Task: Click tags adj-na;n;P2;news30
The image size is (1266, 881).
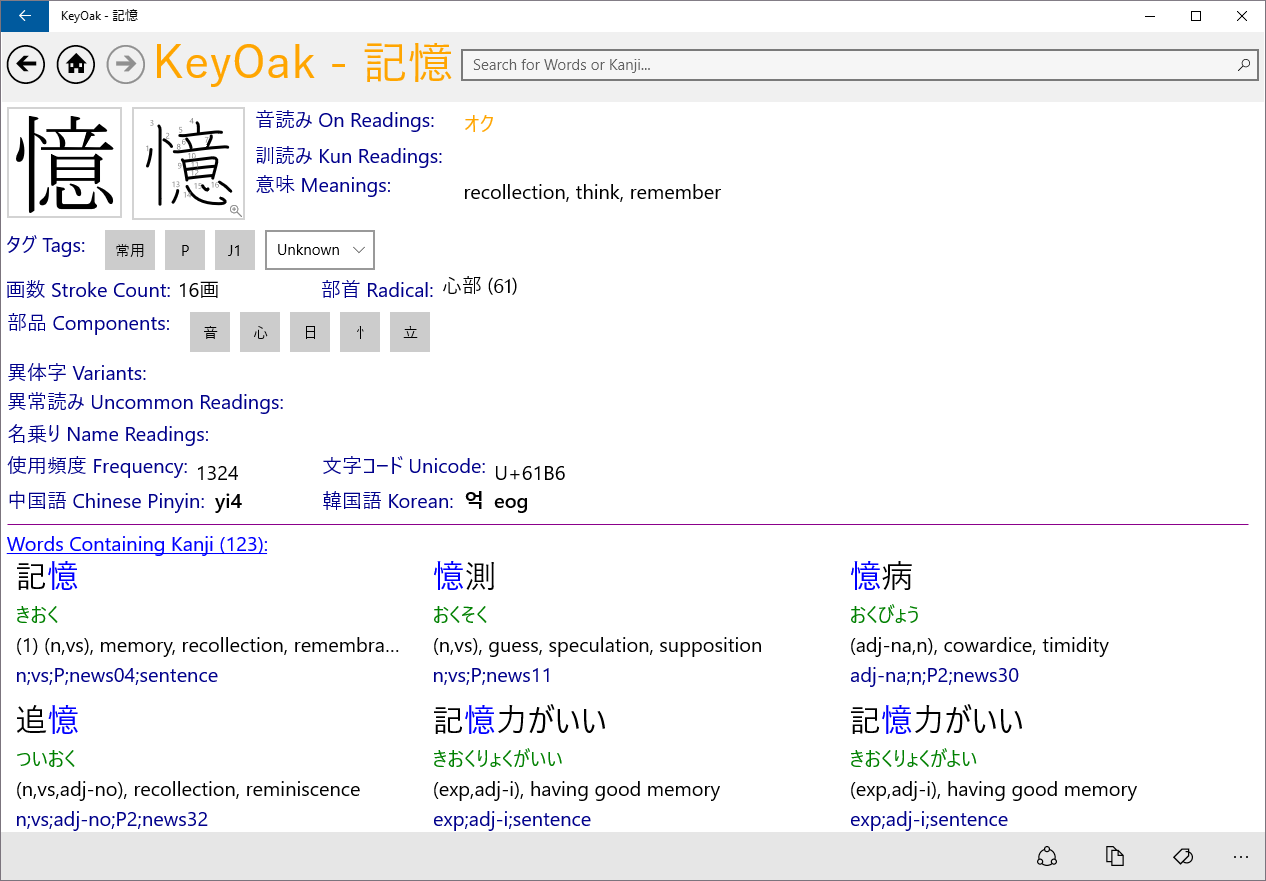Action: [x=934, y=676]
